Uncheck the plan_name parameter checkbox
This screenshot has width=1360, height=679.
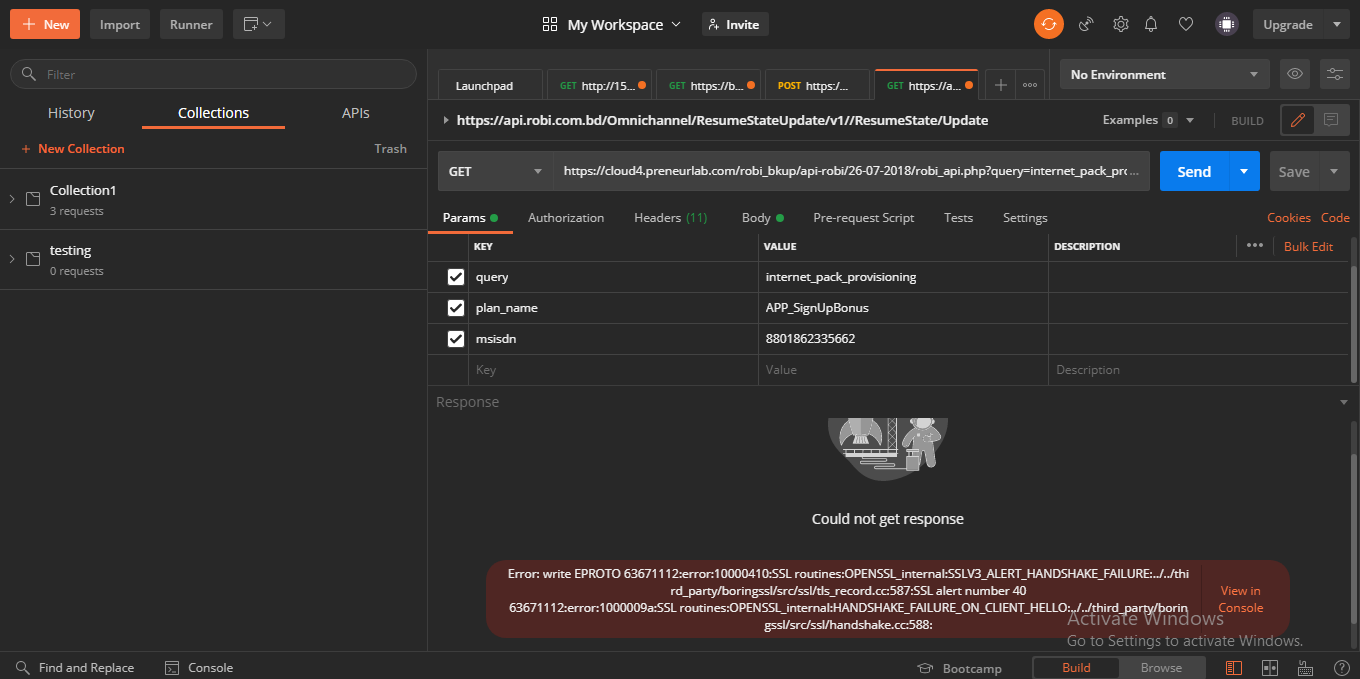coord(456,308)
